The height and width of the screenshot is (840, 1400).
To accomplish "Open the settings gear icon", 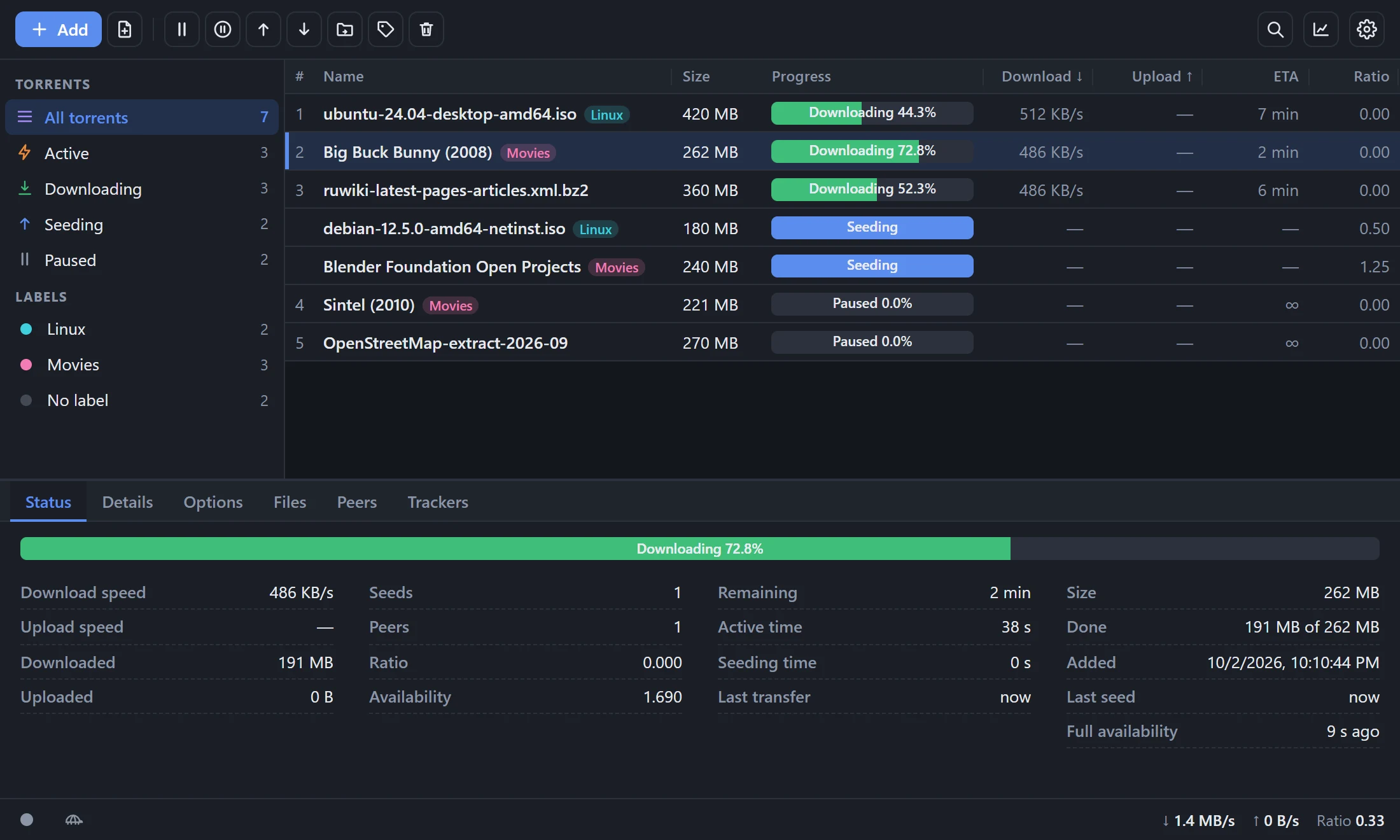I will [1367, 29].
